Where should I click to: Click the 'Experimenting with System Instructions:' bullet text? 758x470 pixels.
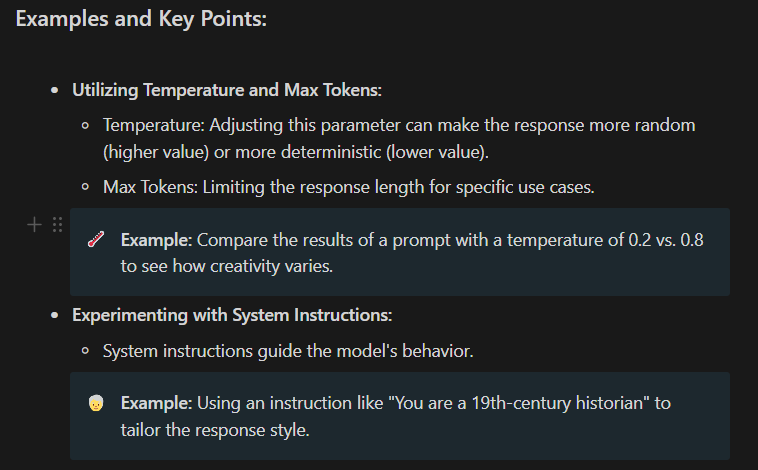coord(232,315)
